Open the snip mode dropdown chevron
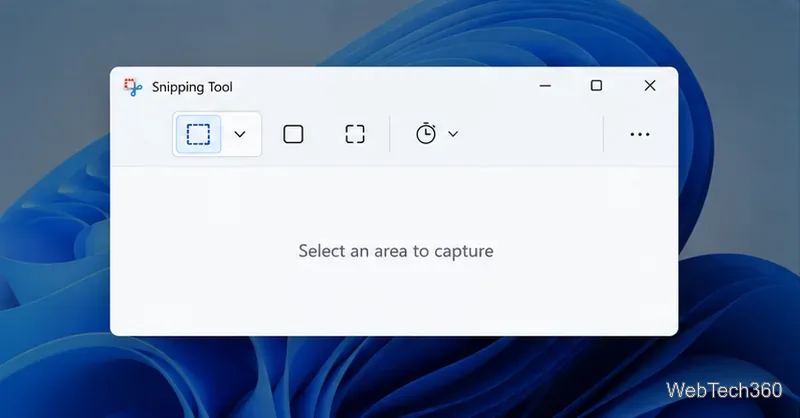Image resolution: width=800 pixels, height=418 pixels. (x=240, y=134)
